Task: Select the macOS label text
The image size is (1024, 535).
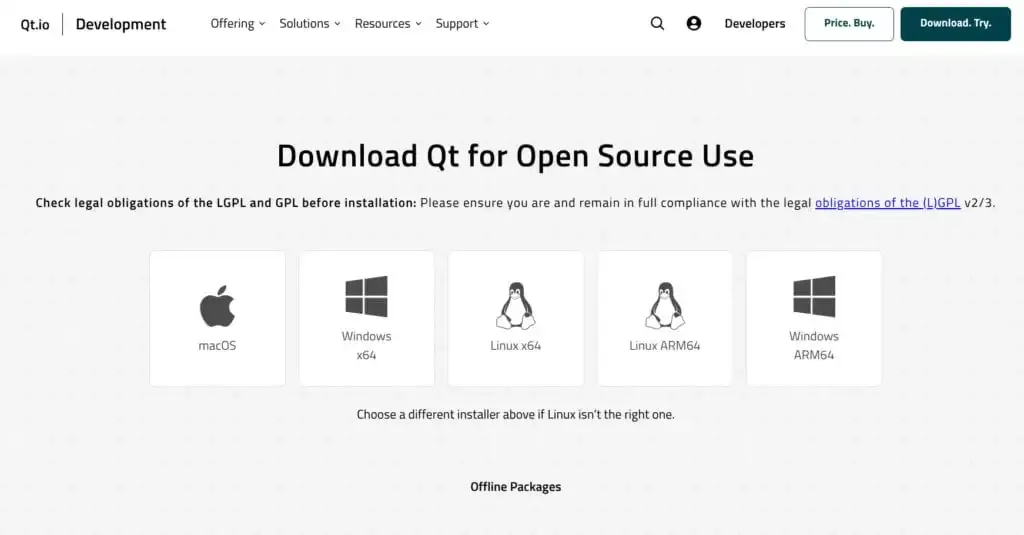Action: pos(217,346)
